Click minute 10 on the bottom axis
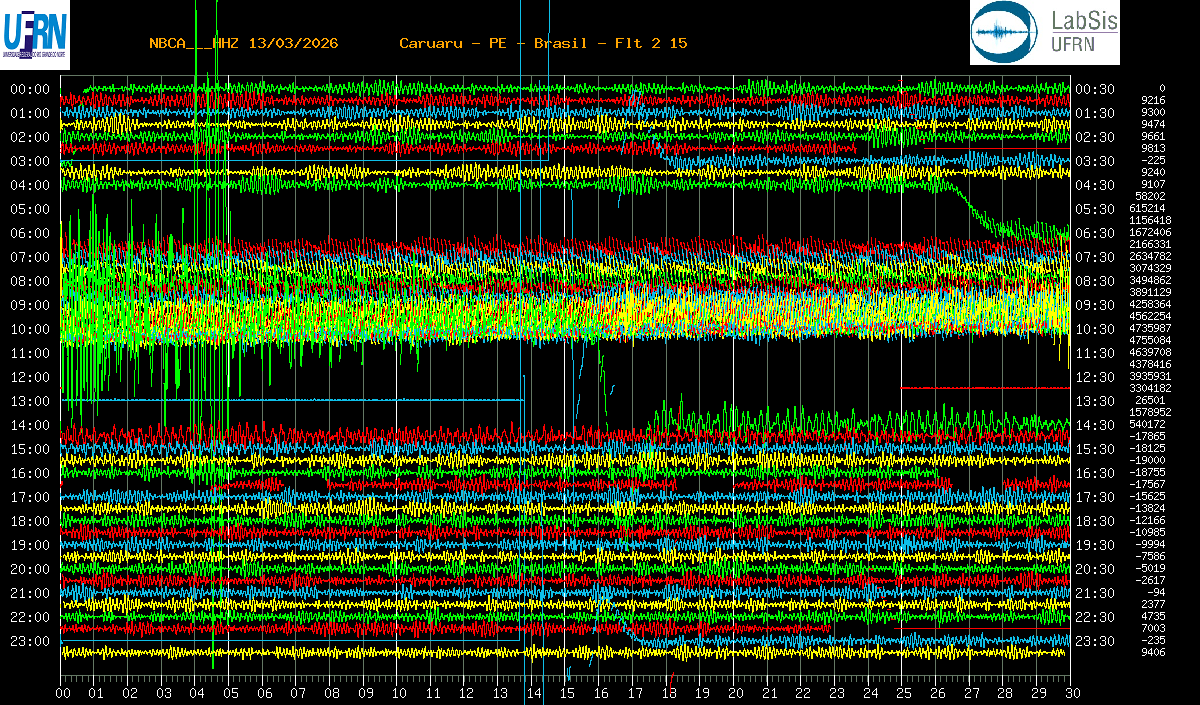Viewport: 1200px width, 705px height. coord(399,692)
